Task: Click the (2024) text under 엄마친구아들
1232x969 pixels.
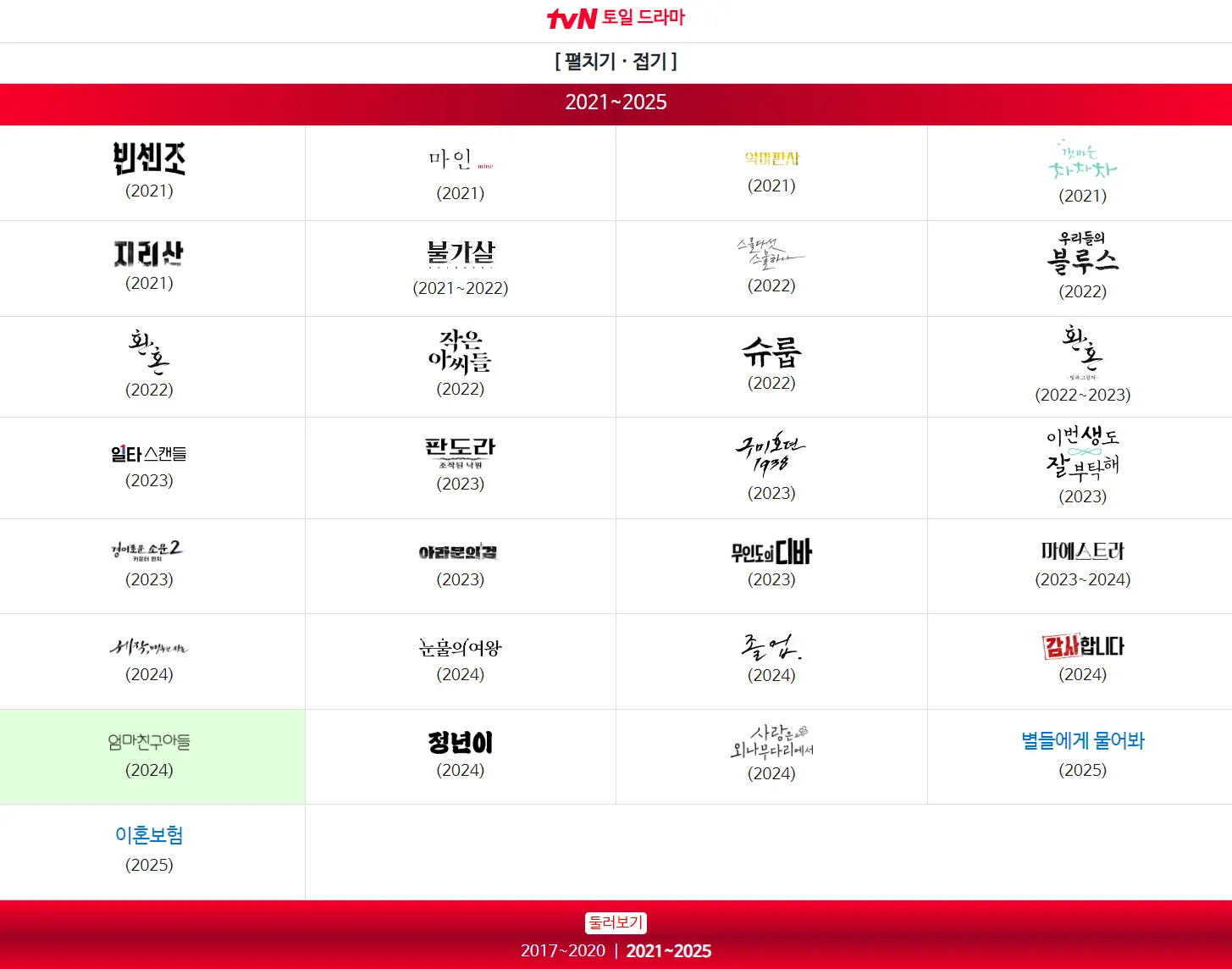Action: point(149,771)
